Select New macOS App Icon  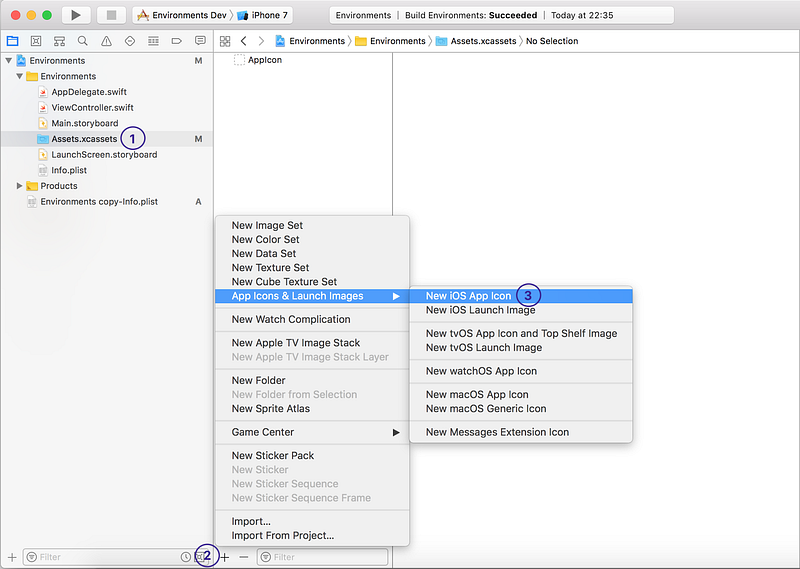click(521, 395)
